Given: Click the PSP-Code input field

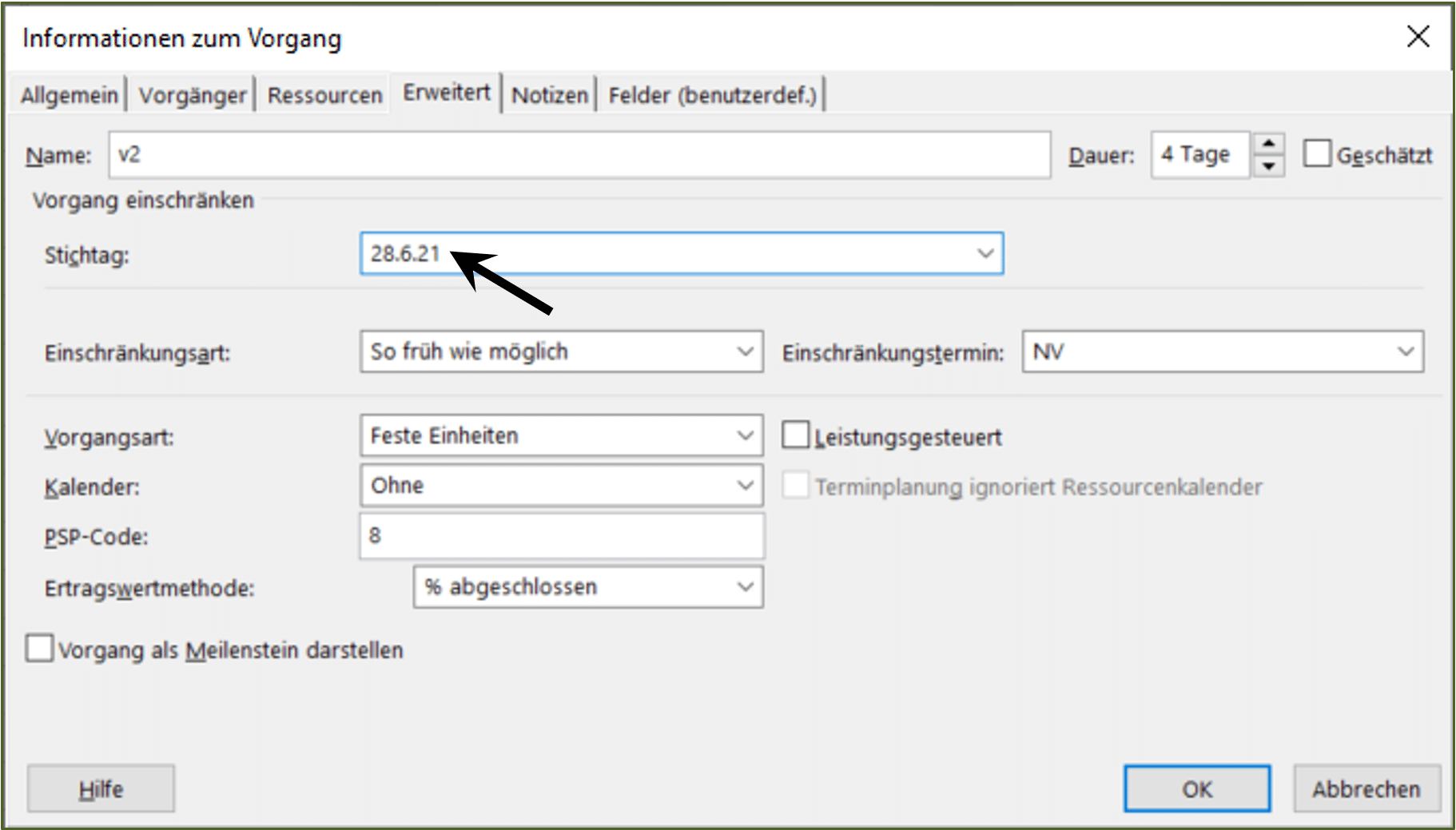Looking at the screenshot, I should [562, 536].
